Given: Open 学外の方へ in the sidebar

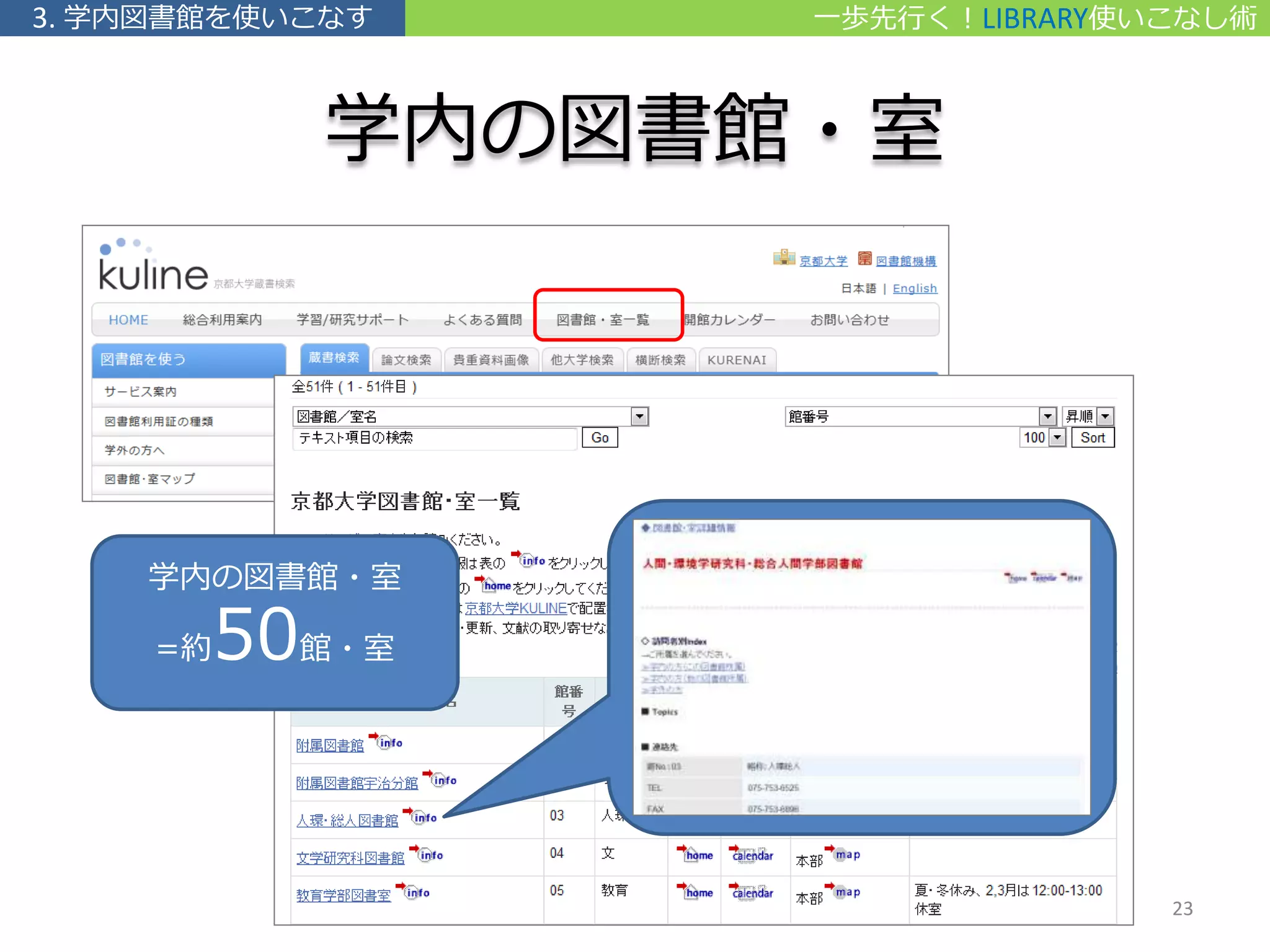Looking at the screenshot, I should 184,451.
